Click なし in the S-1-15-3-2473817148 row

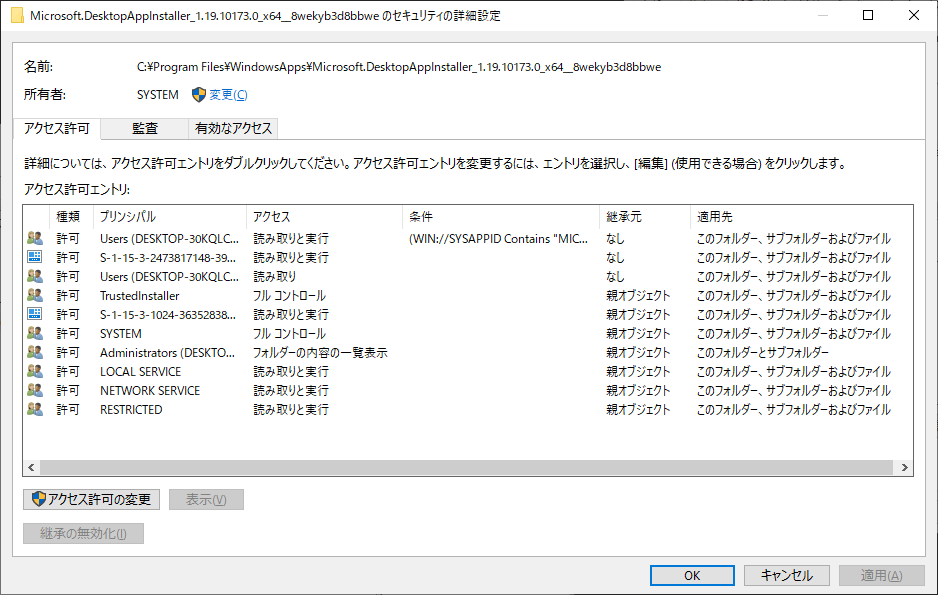[615, 257]
